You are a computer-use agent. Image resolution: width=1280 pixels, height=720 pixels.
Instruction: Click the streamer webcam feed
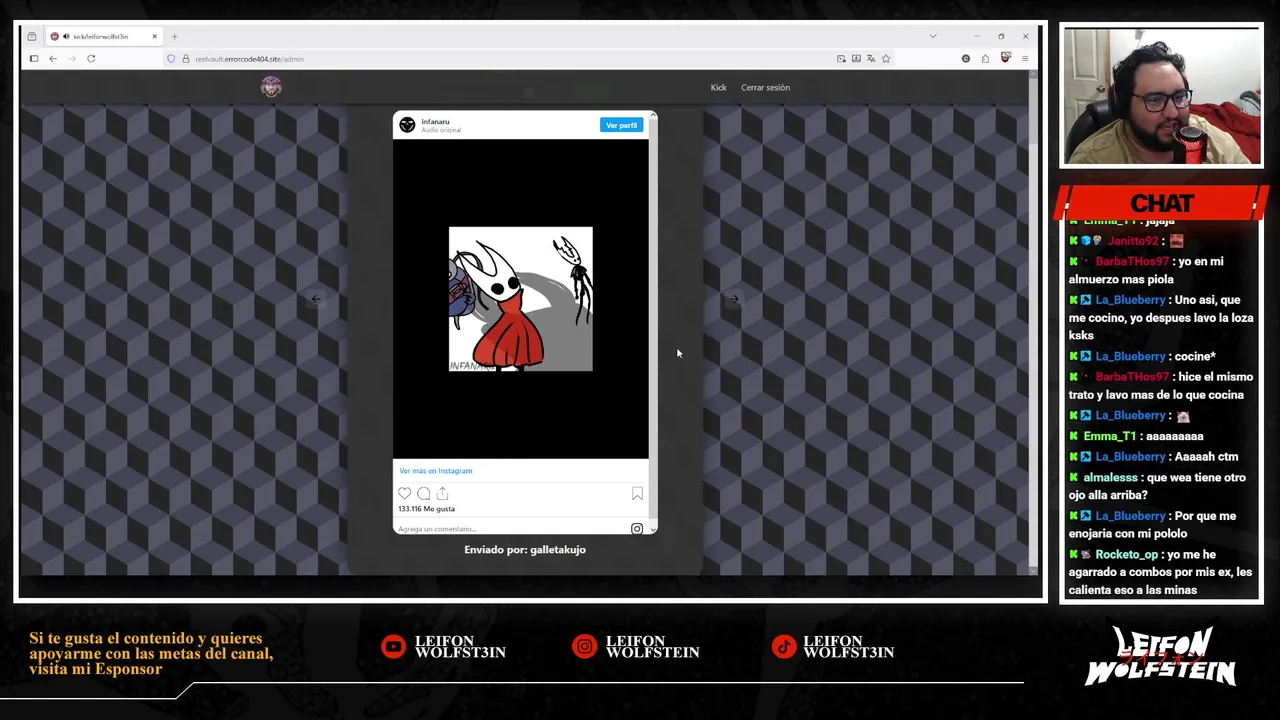(1161, 95)
